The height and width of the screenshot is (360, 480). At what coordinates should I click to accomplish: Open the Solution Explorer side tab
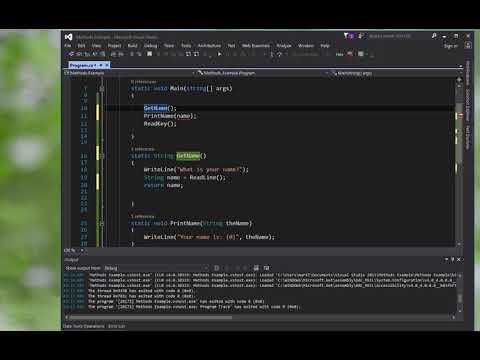point(468,105)
